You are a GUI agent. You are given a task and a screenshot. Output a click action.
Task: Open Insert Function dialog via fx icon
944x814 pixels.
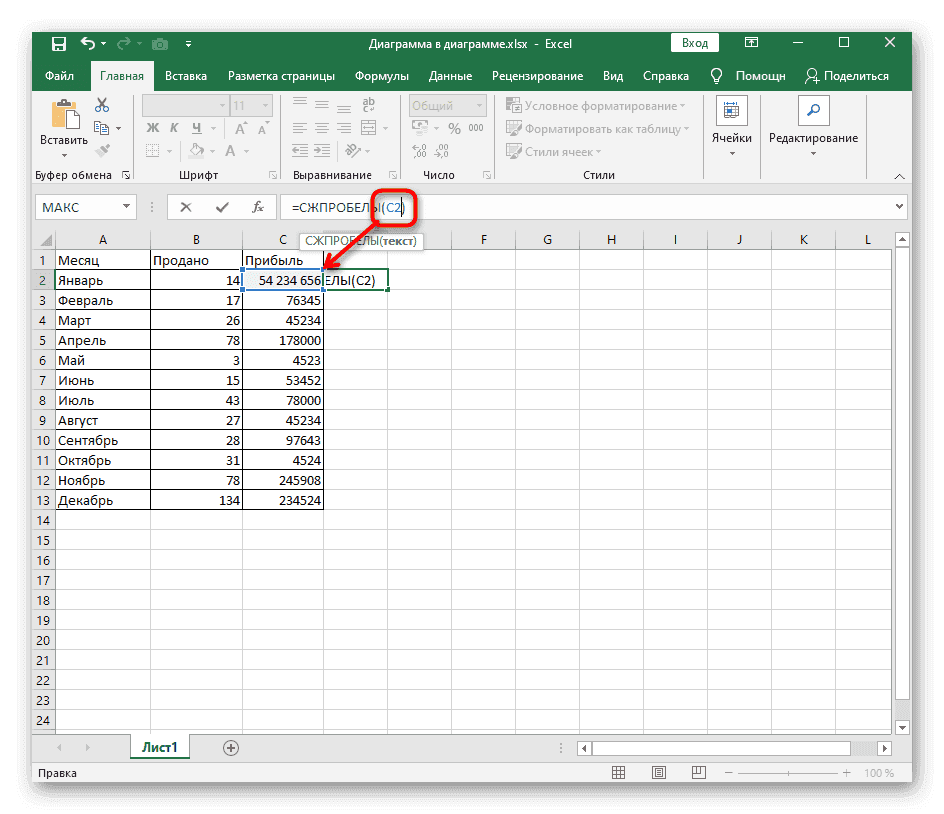coord(257,207)
